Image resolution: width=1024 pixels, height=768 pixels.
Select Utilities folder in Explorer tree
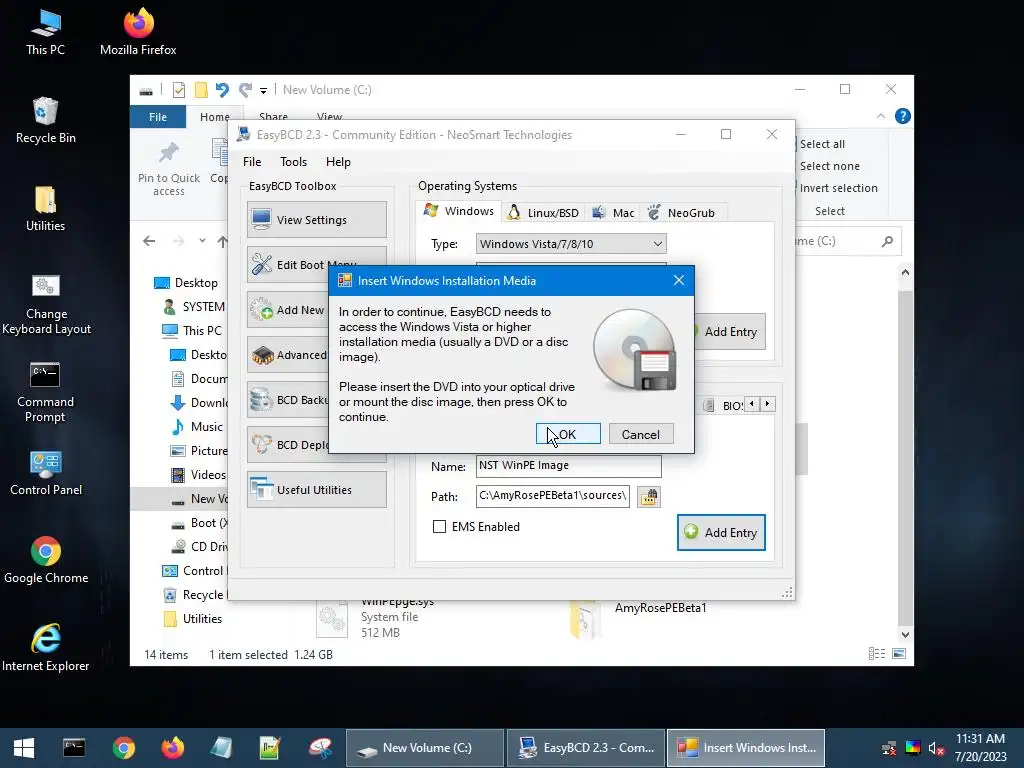click(x=193, y=618)
